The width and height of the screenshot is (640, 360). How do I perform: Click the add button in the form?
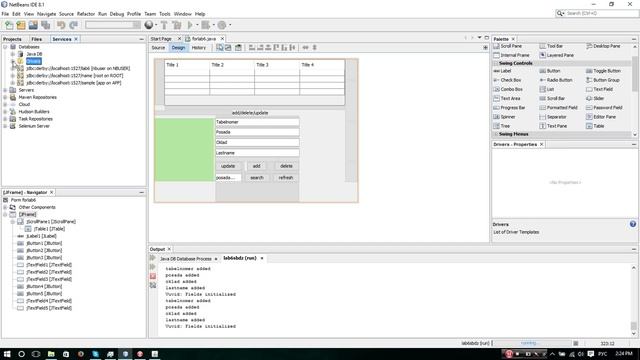point(256,166)
